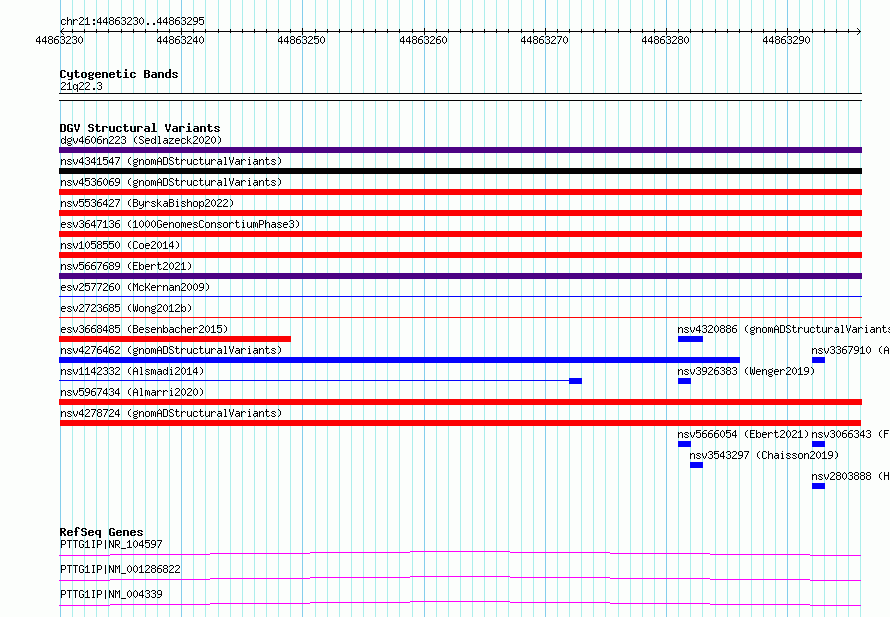Open the esv2723685 Wong2012b variant label
The height and width of the screenshot is (617, 890).
point(126,308)
